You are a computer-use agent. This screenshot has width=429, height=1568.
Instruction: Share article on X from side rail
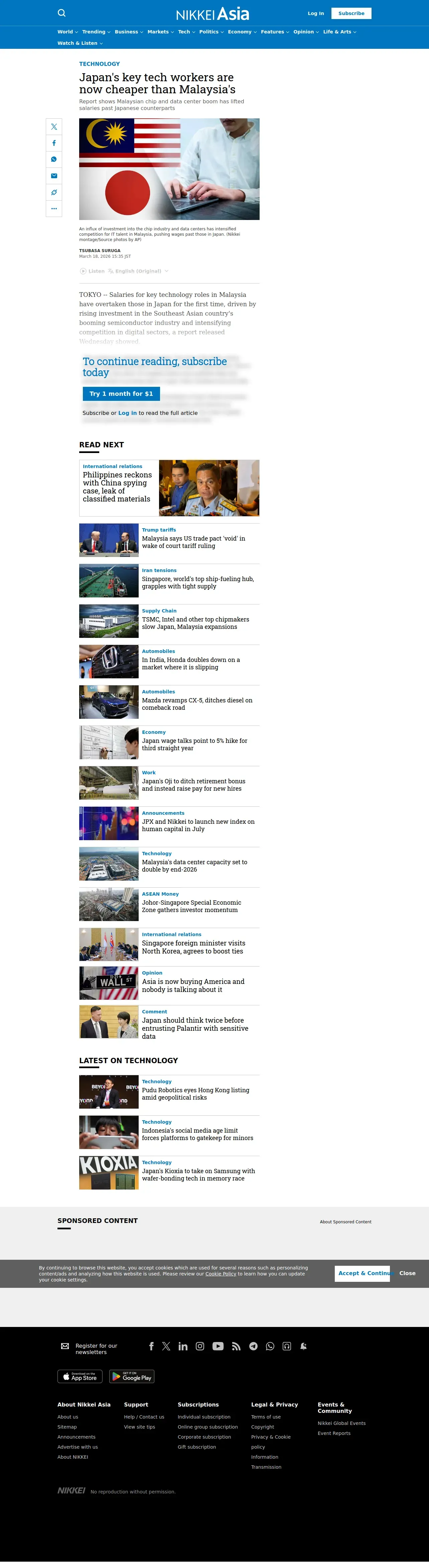(x=54, y=127)
